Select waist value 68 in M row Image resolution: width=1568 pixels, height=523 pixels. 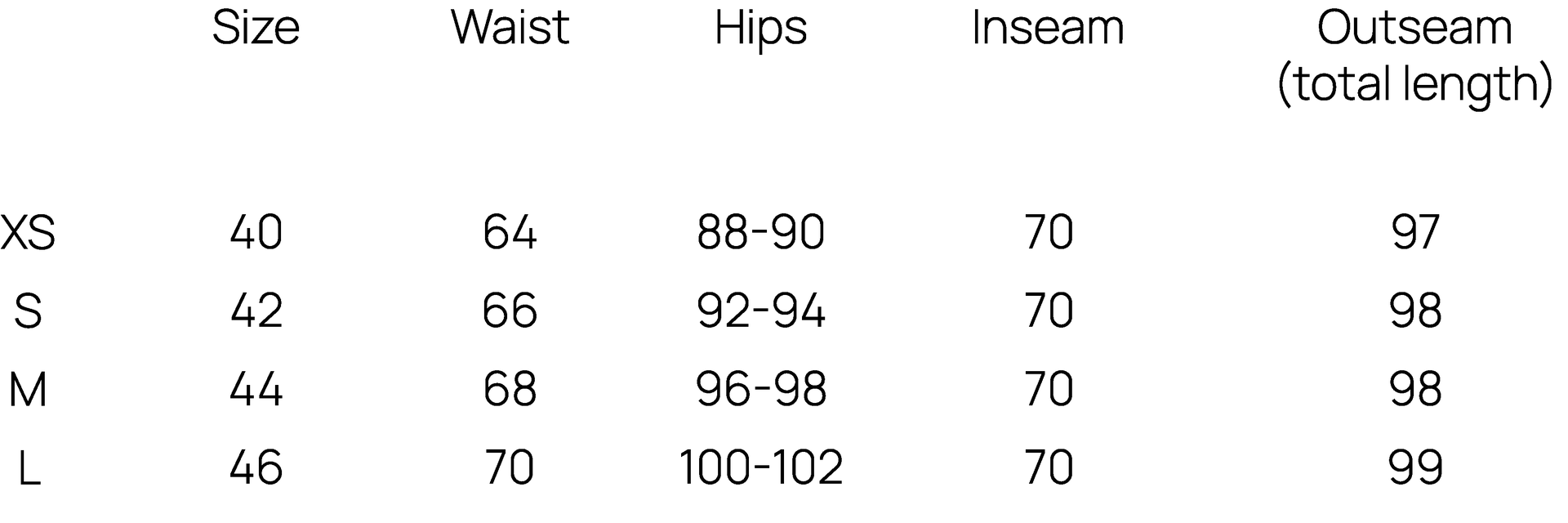[510, 390]
